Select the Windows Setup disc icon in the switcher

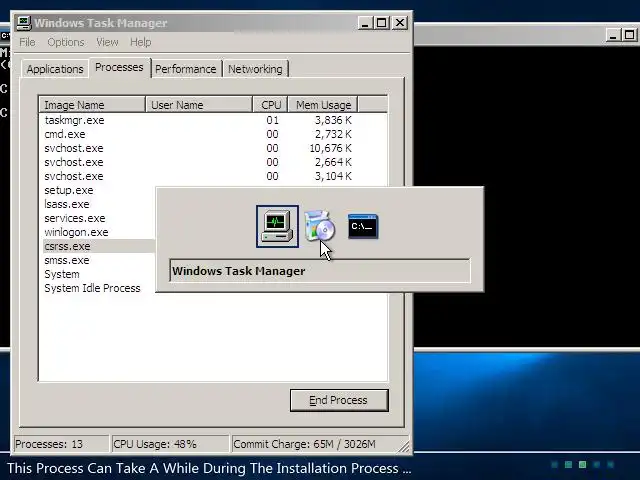320,226
